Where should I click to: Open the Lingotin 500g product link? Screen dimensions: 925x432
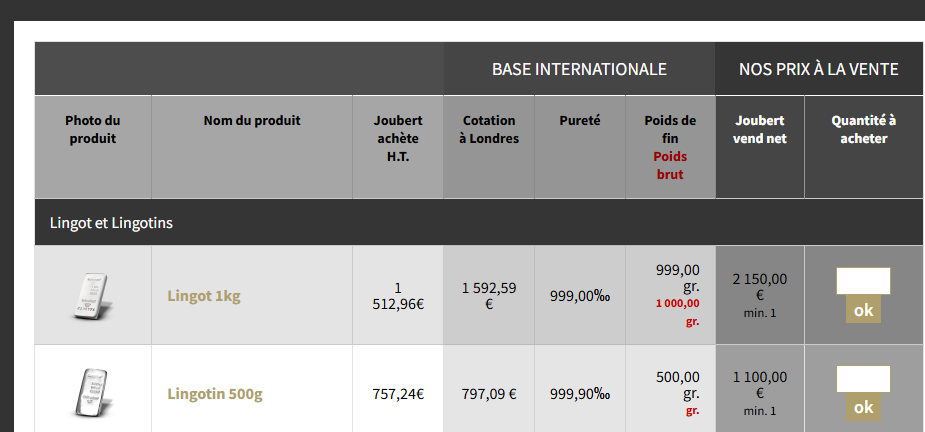[x=214, y=394]
